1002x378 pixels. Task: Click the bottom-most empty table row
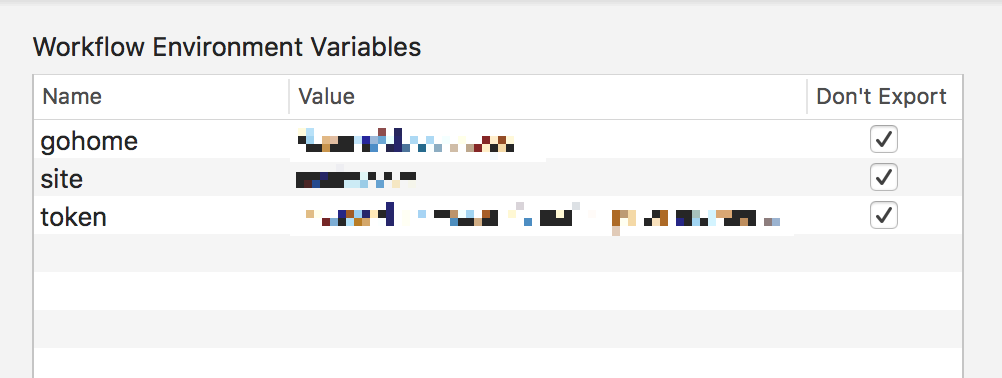point(498,363)
